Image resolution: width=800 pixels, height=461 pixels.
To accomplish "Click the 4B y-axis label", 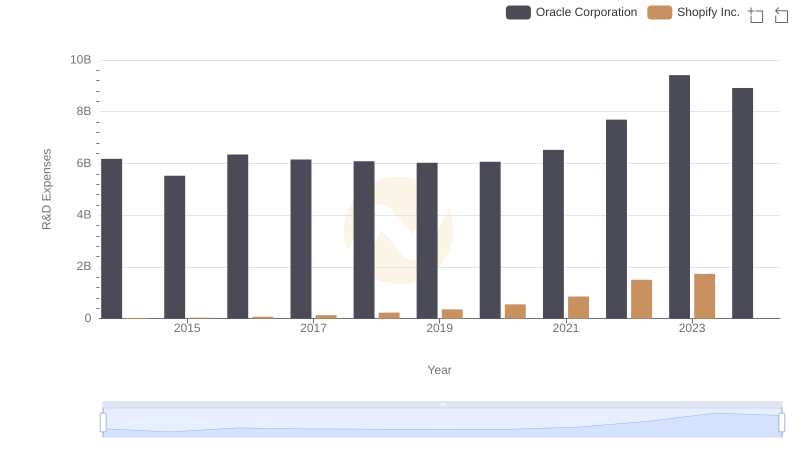I will click(84, 215).
